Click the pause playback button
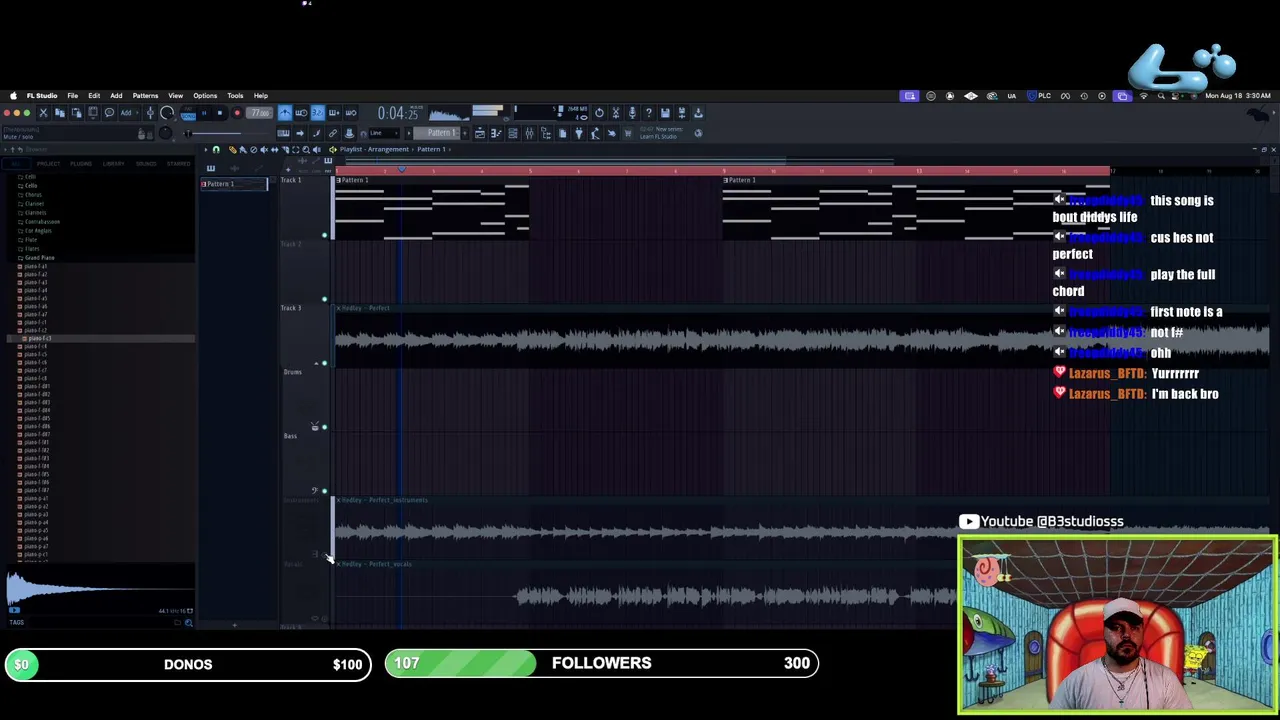Image resolution: width=1280 pixels, height=720 pixels. point(204,112)
